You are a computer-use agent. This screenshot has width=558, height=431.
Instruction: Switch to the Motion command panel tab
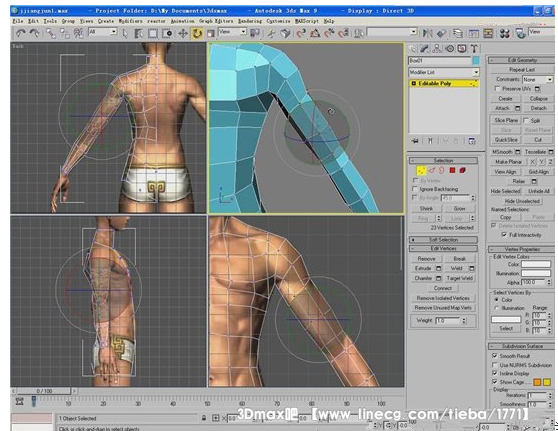(x=450, y=49)
